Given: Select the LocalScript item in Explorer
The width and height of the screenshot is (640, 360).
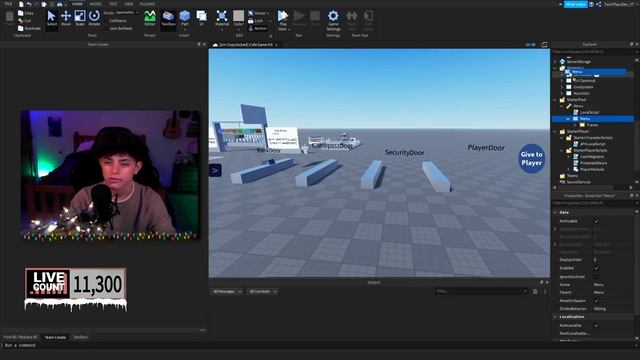Looking at the screenshot, I should coord(589,112).
